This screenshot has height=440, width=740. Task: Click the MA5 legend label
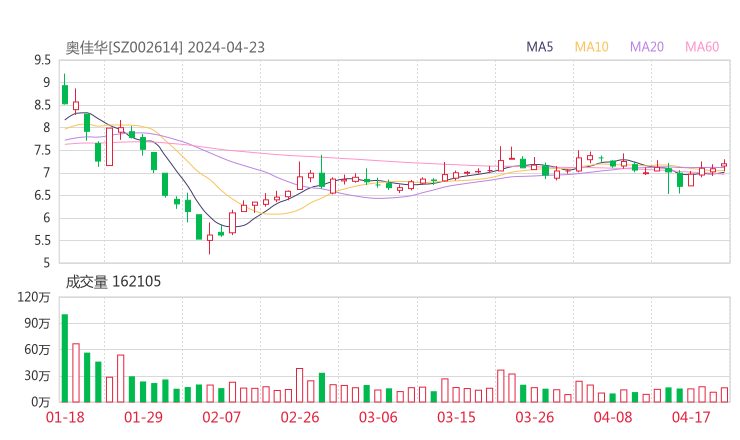click(x=539, y=47)
